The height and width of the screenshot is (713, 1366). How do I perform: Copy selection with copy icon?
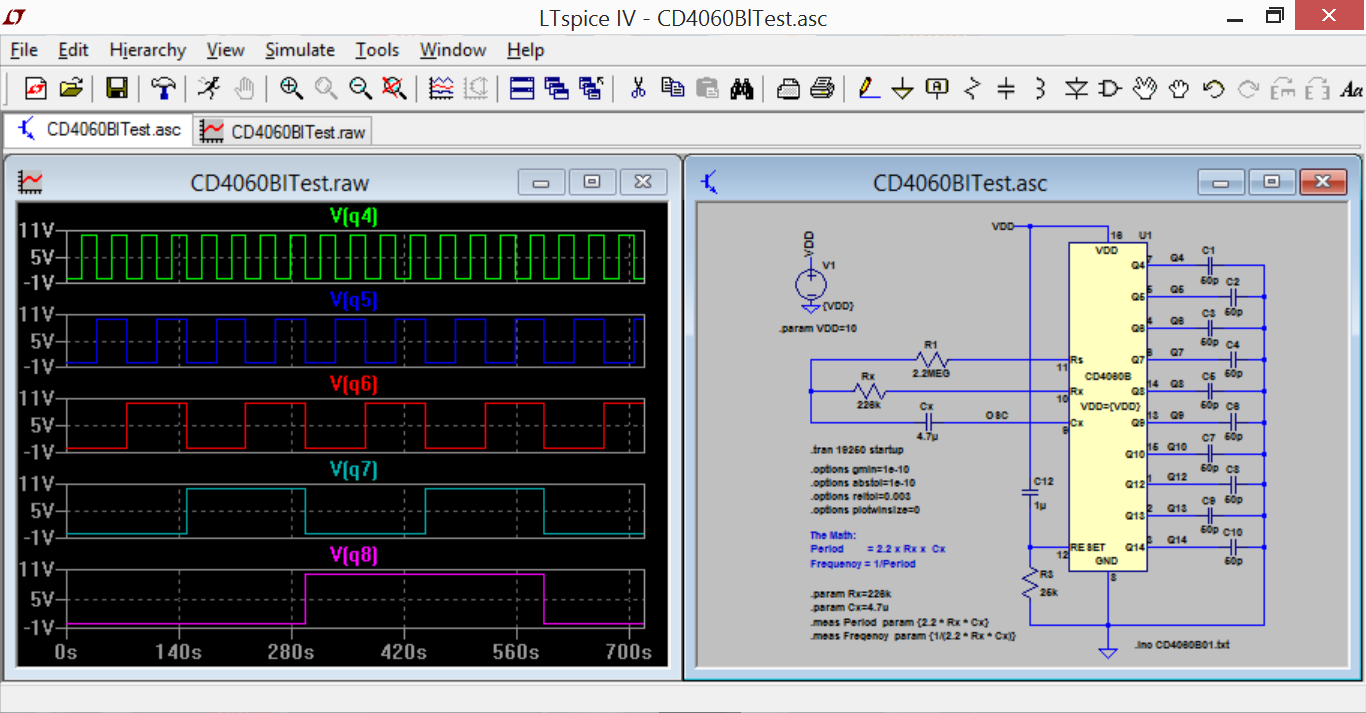(x=673, y=89)
